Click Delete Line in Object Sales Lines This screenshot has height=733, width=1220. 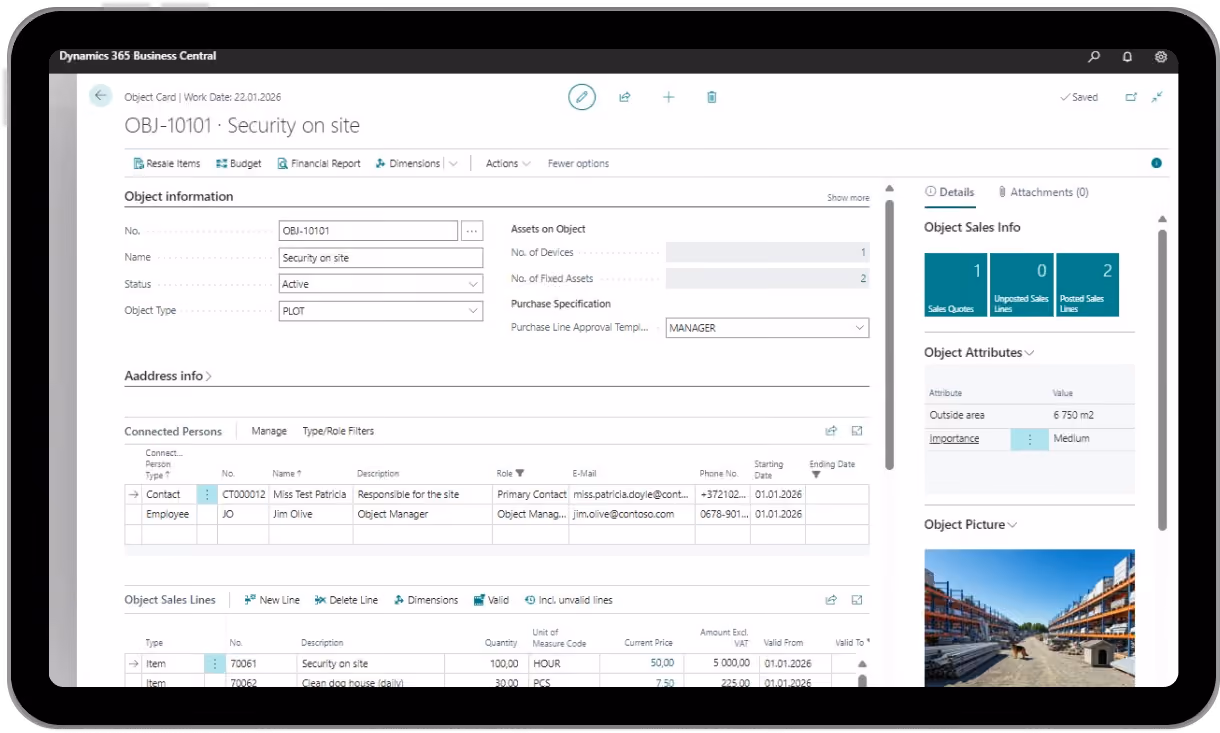click(x=346, y=600)
